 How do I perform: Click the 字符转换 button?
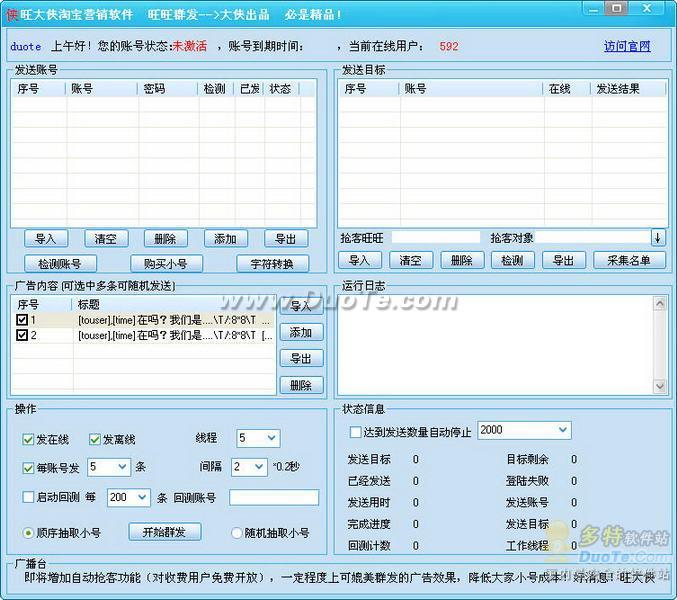pos(272,263)
